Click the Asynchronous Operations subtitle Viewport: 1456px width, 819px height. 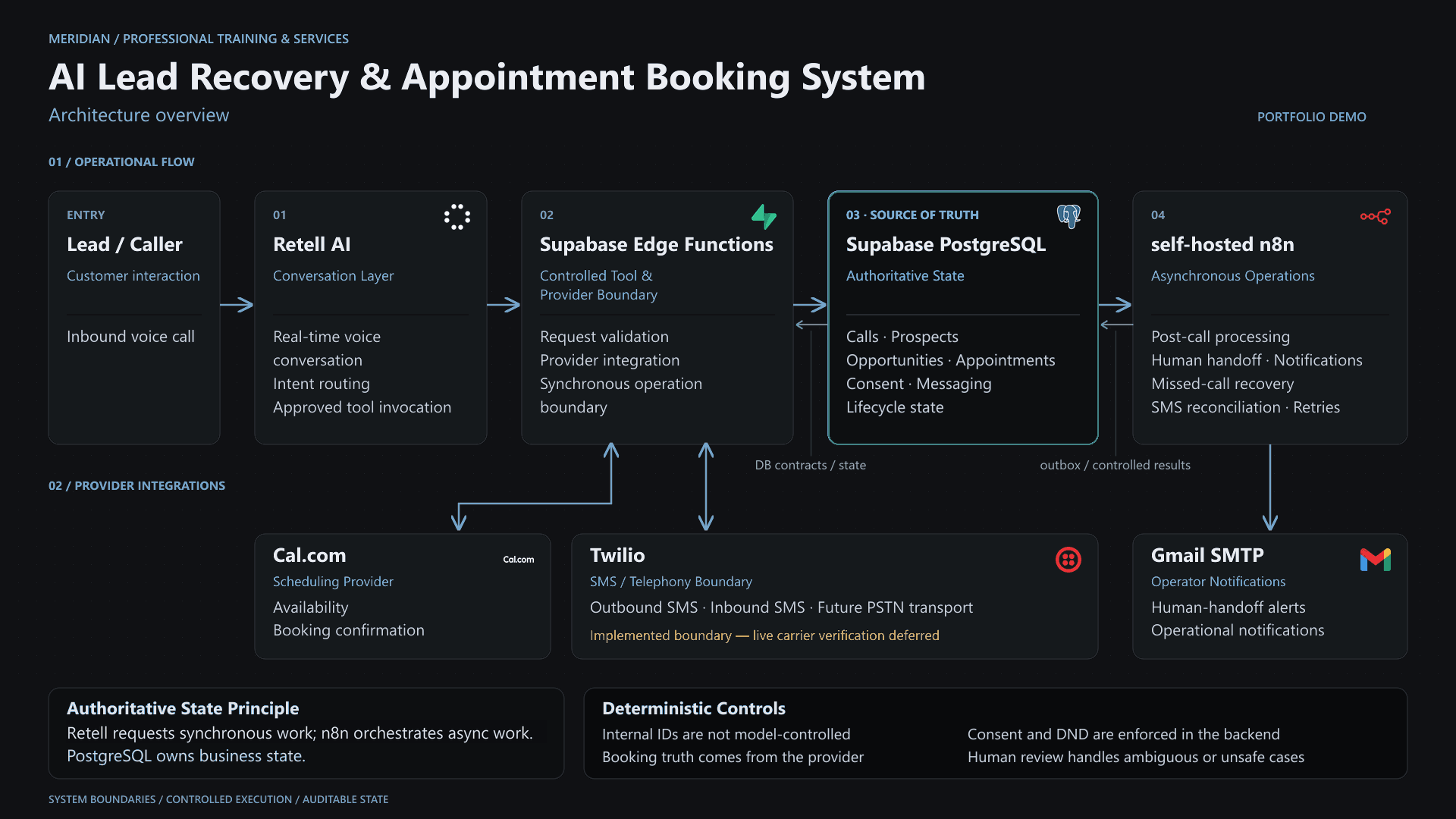pos(1232,276)
